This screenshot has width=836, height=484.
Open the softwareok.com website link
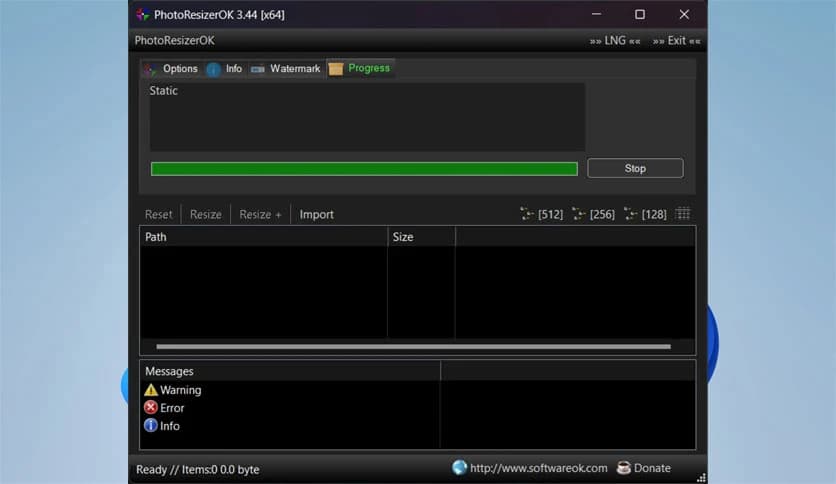pyautogui.click(x=538, y=468)
